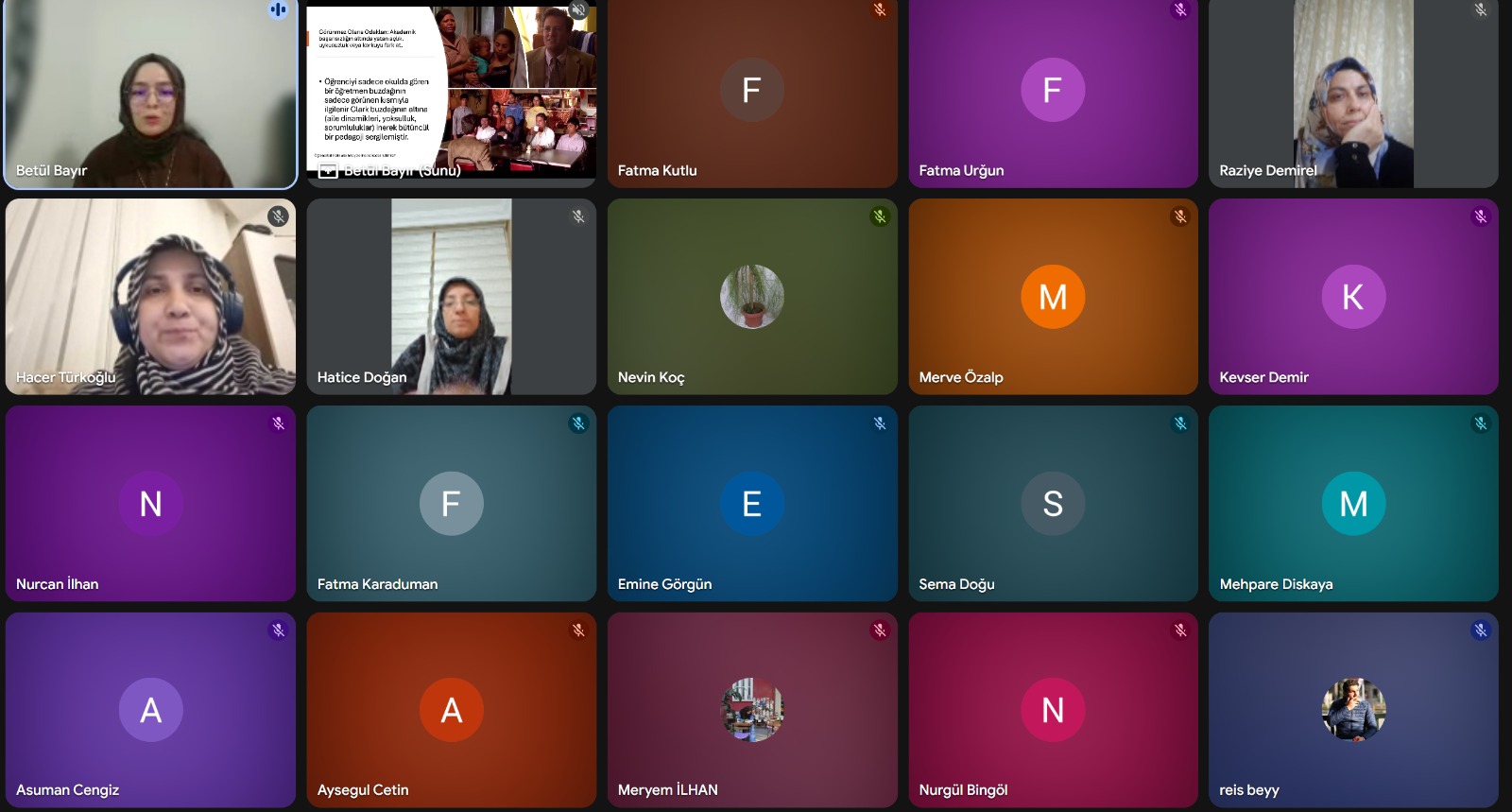Click the presentation screen icon beside Betül Bayır (Sunu)

click(328, 171)
